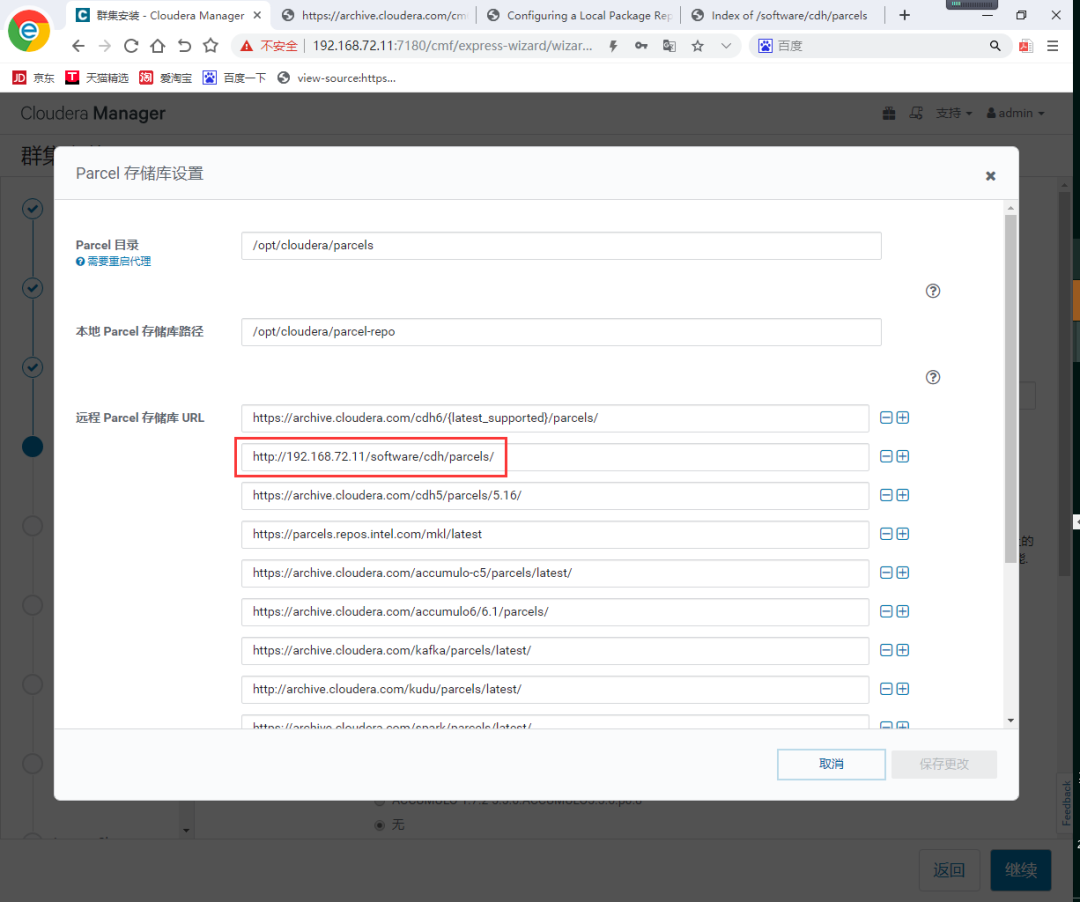Switch to 群集安装 Cloudera Manager tab

click(x=169, y=15)
